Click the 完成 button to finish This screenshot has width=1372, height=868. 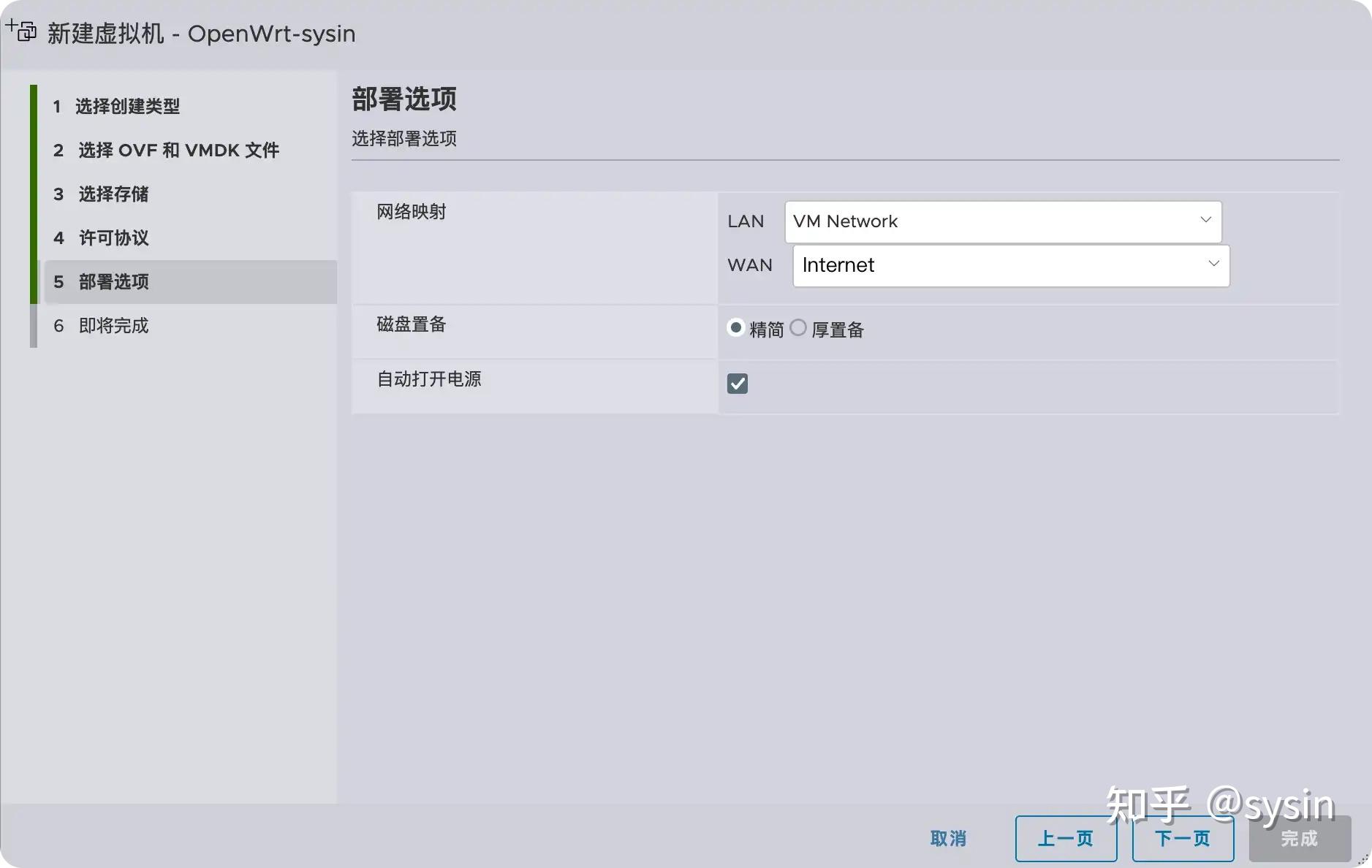pyautogui.click(x=1300, y=838)
